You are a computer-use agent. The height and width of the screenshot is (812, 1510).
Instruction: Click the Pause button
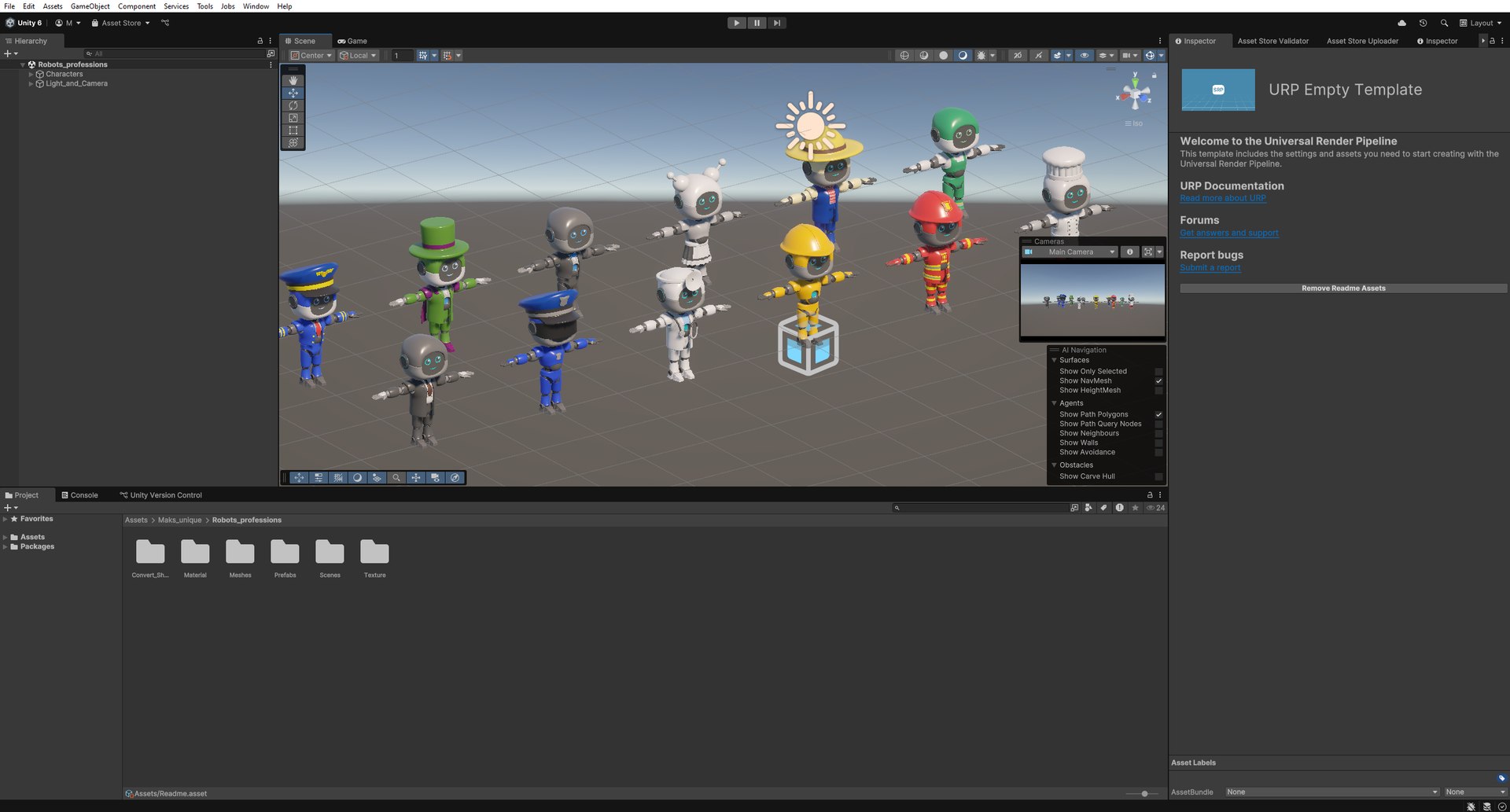click(x=757, y=23)
